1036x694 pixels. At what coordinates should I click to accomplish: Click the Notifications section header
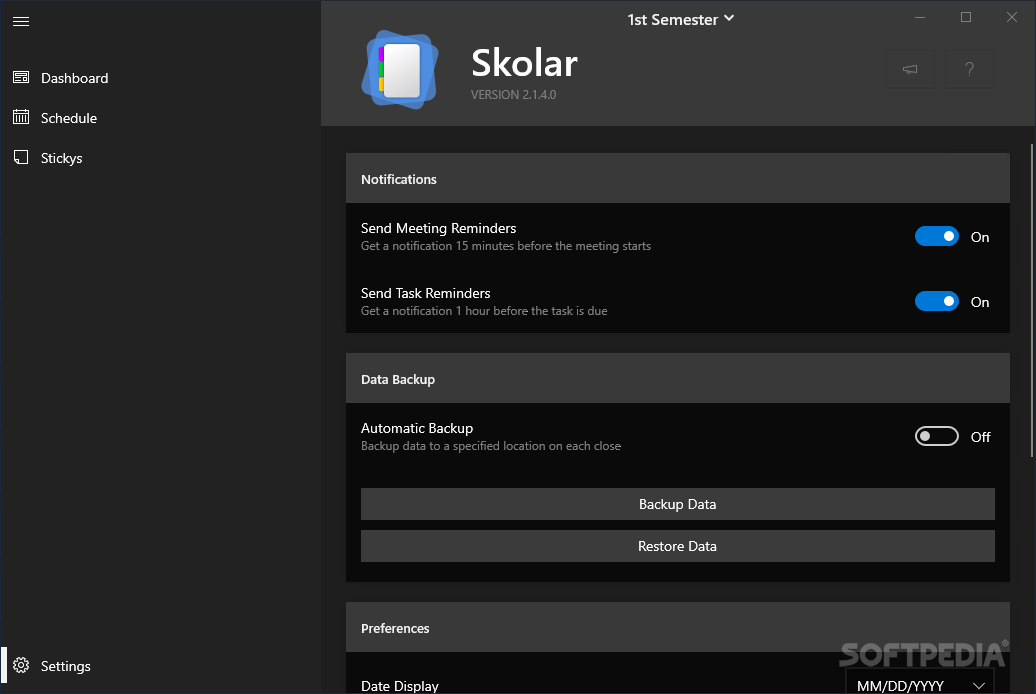click(677, 178)
